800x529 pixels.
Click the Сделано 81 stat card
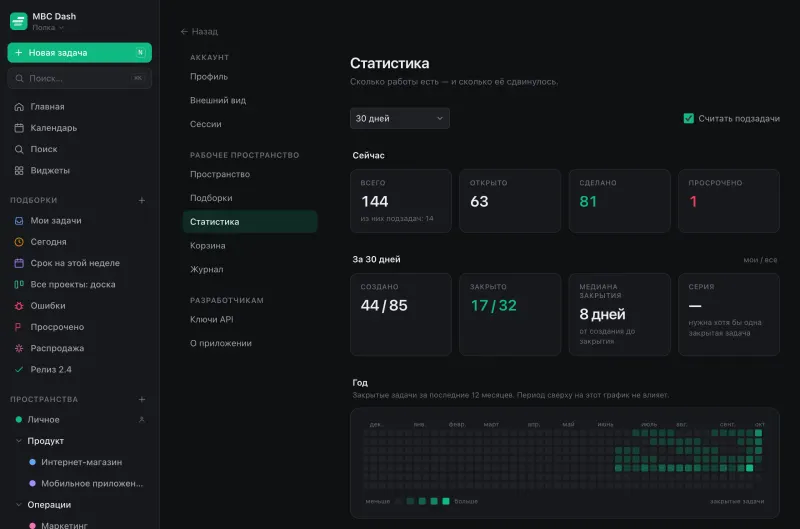[x=619, y=201]
